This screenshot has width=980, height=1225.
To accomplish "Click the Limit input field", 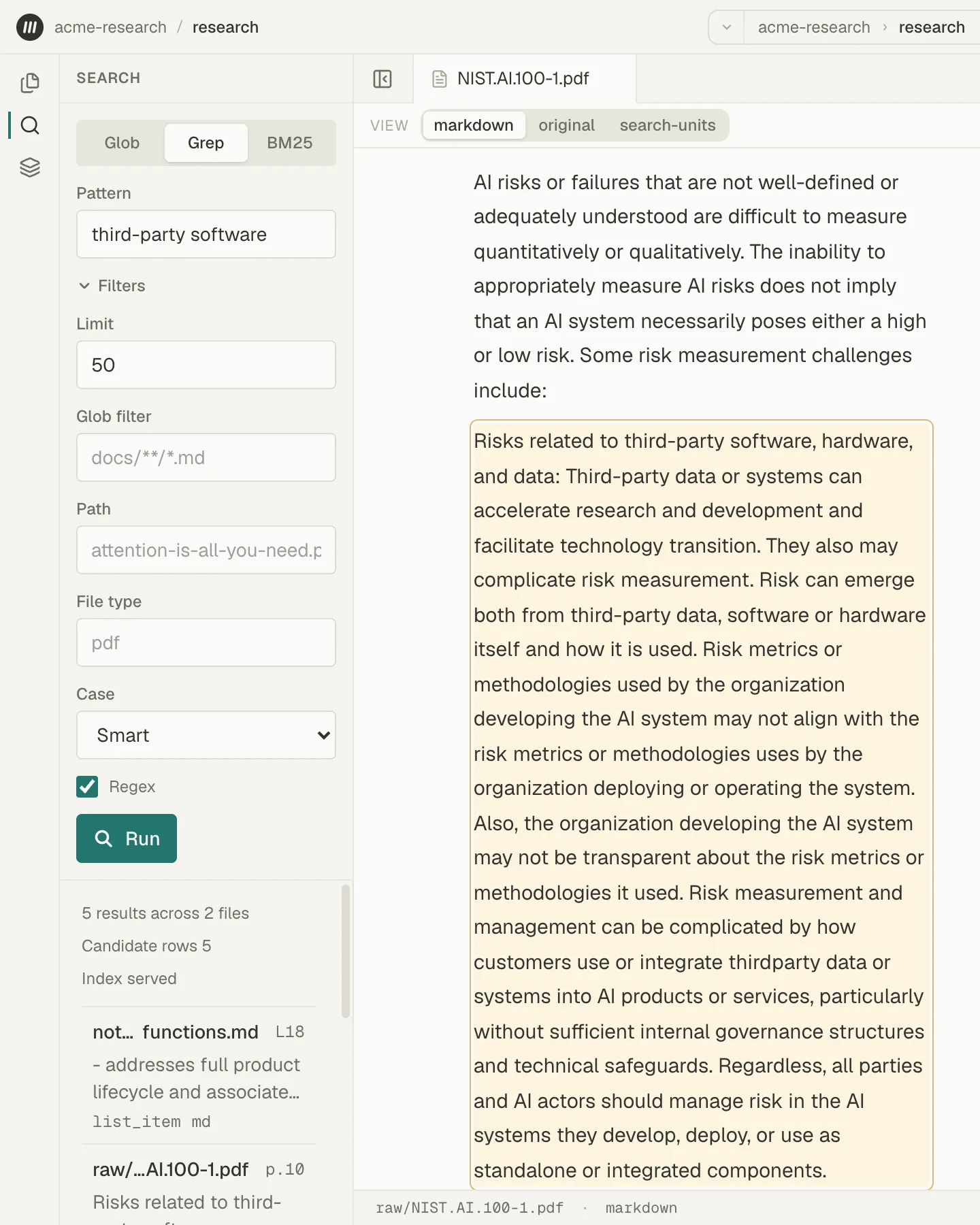I will [206, 365].
